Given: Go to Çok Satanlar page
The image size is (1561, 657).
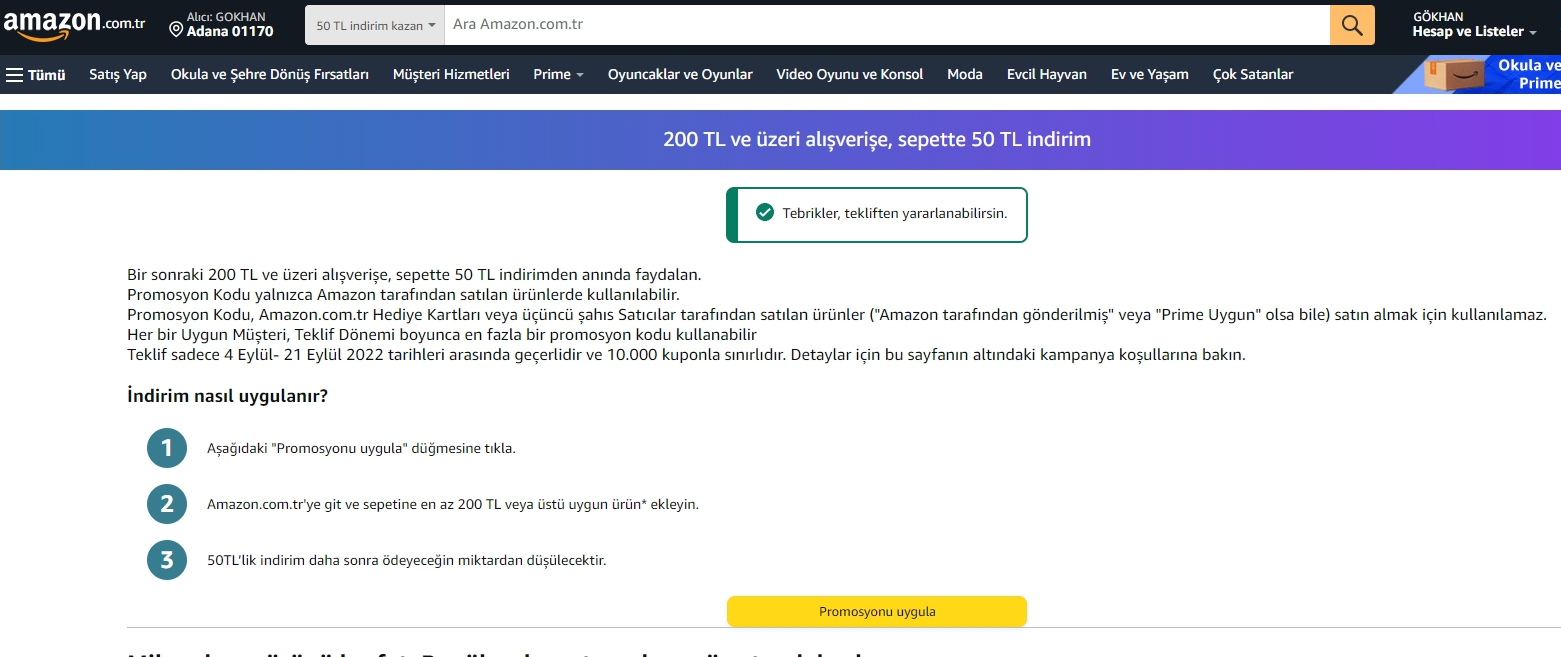Looking at the screenshot, I should click(1253, 74).
